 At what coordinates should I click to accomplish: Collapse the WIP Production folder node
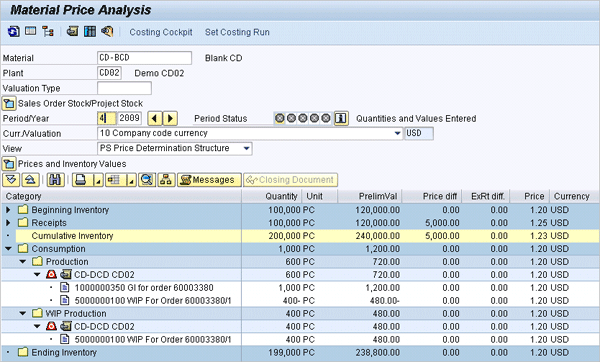click(x=23, y=313)
